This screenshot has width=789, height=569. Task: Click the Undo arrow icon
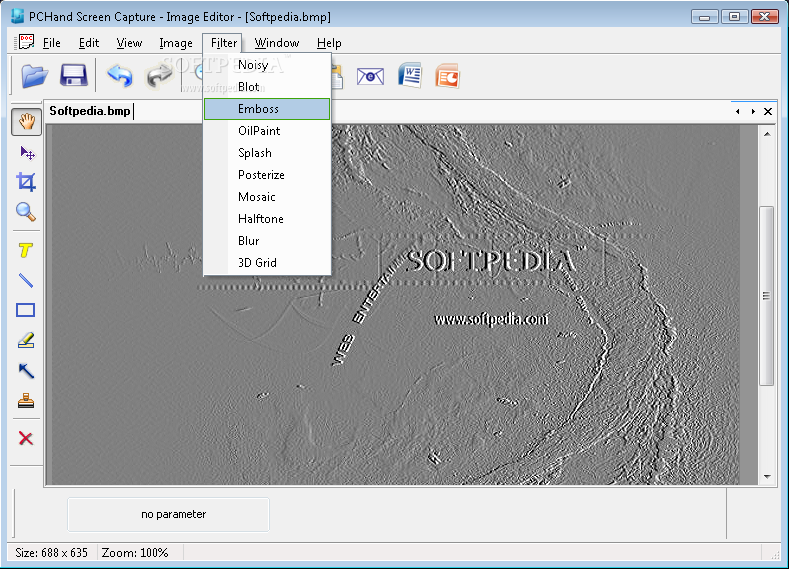coord(120,76)
